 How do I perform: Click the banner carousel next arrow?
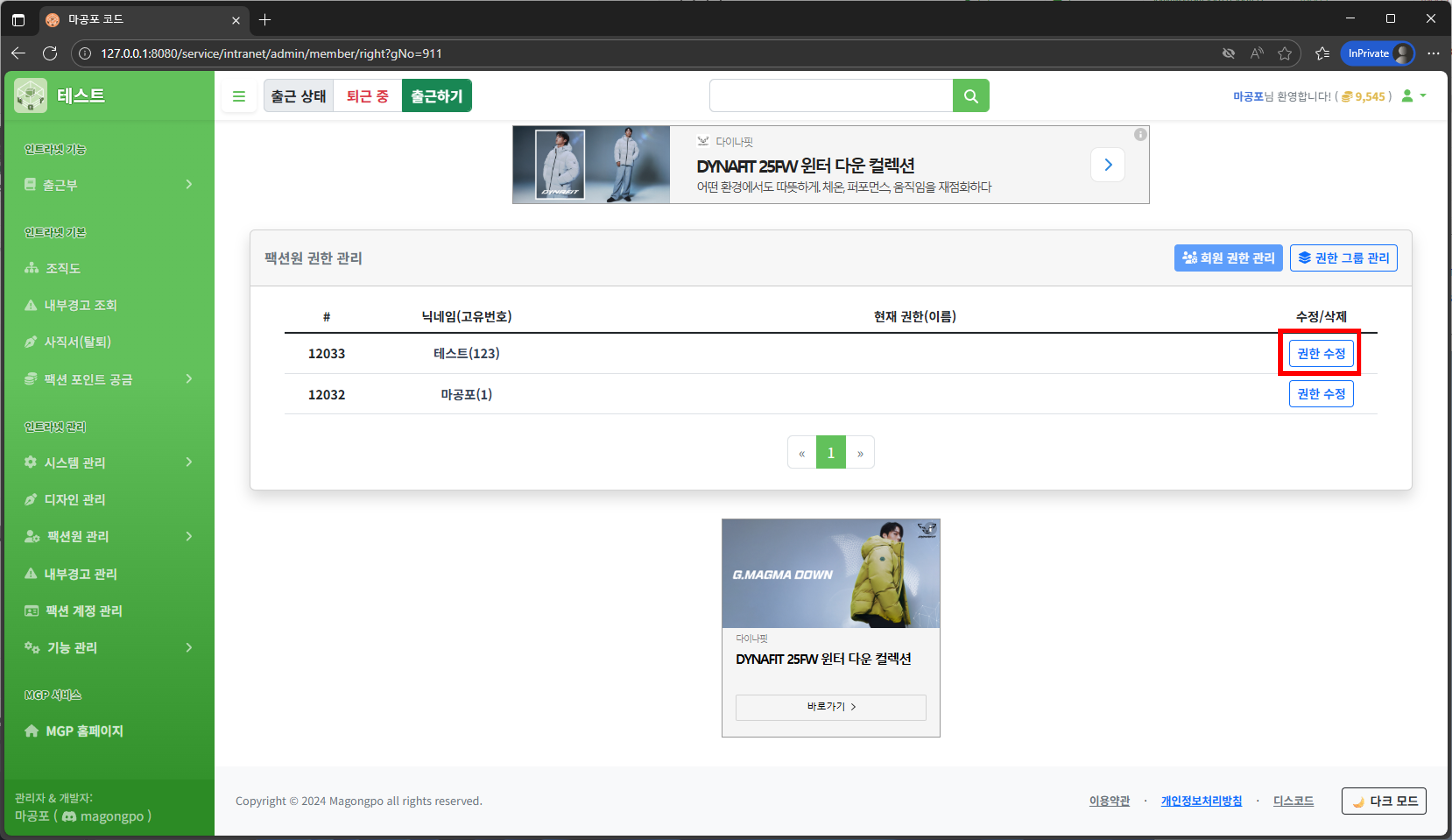1107,165
